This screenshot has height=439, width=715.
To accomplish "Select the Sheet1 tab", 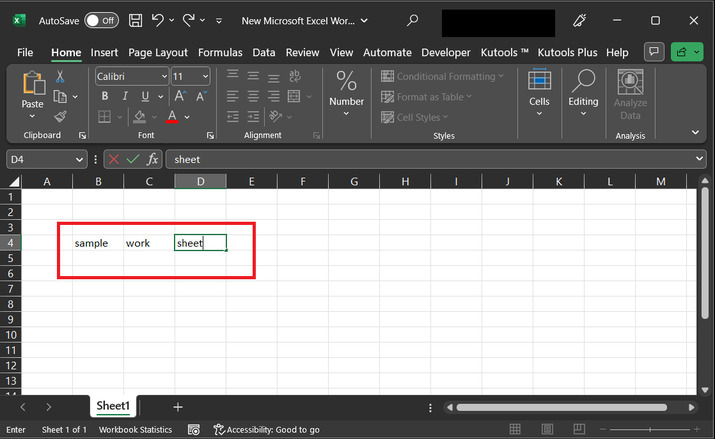I will (x=113, y=406).
